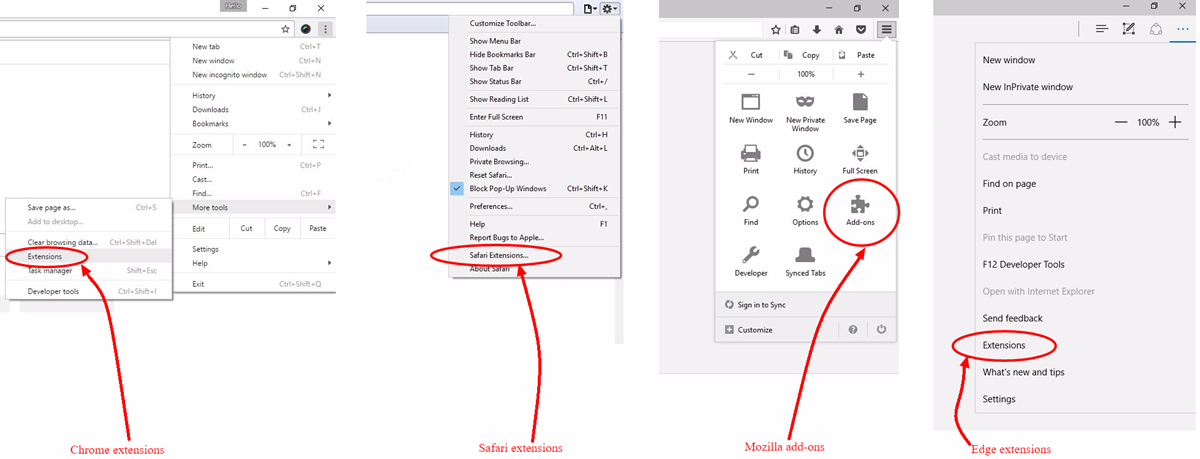Click the round extension icon in Chrome toolbar

306,29
